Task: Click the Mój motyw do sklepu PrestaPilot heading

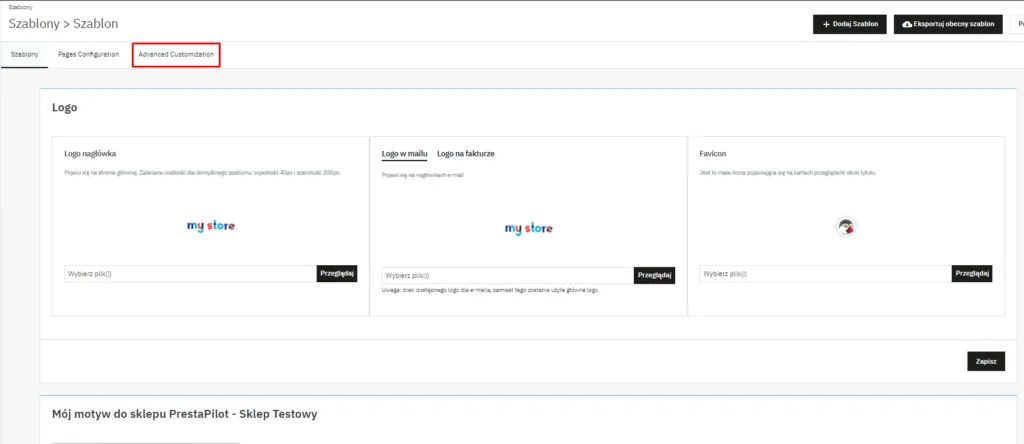Action: (185, 413)
